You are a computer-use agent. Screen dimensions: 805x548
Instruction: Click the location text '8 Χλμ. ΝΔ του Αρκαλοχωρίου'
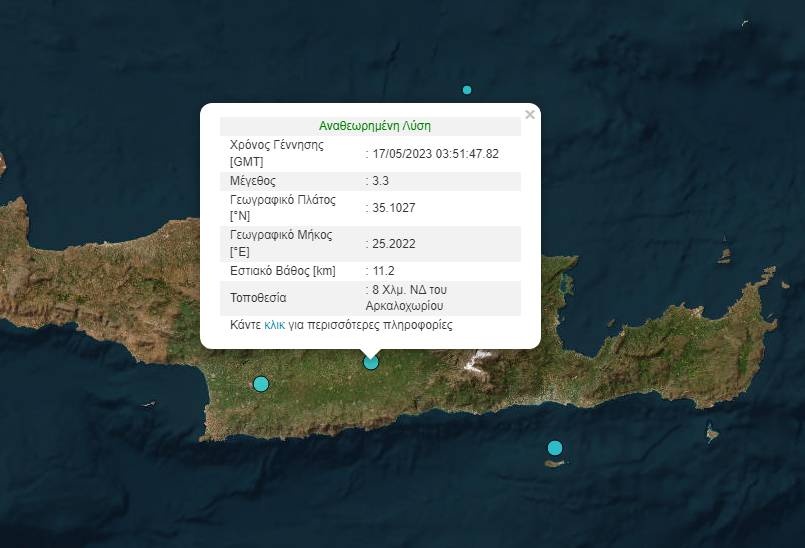pyautogui.click(x=405, y=298)
